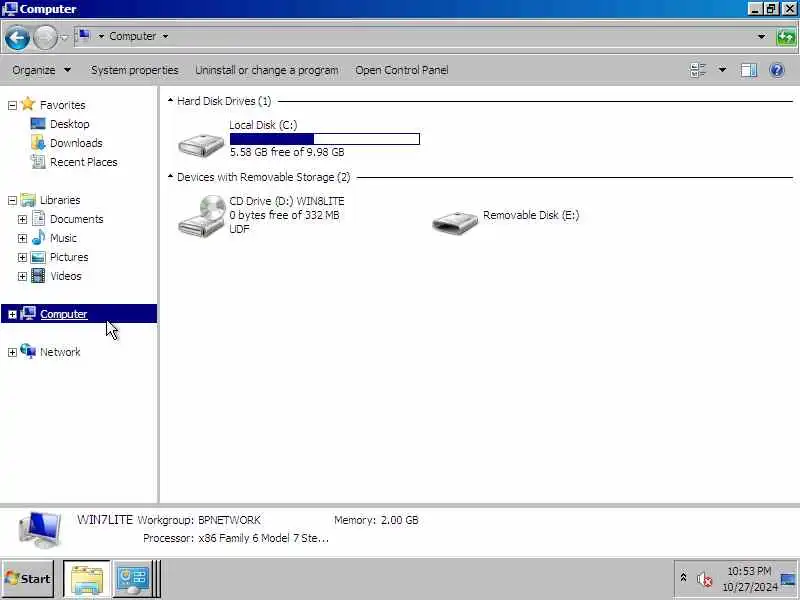The height and width of the screenshot is (600, 800).
Task: Click the Local Disk (C:) usage bar
Action: (x=325, y=139)
